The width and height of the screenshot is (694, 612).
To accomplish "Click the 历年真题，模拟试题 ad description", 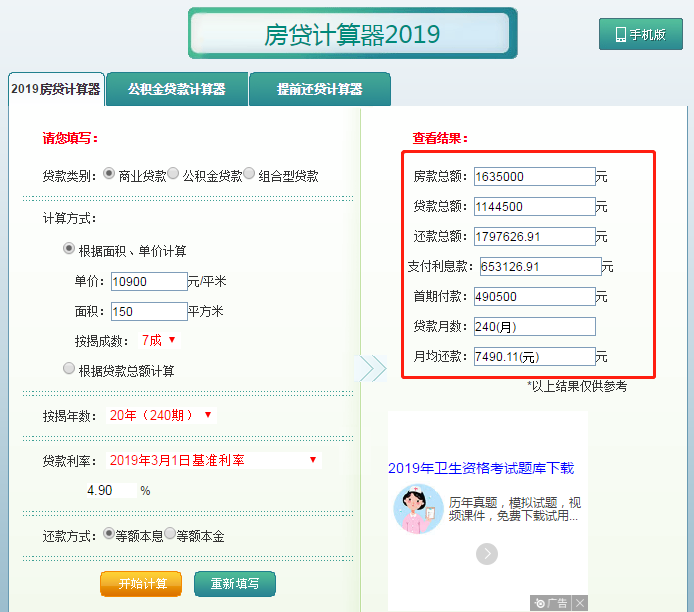I will [x=514, y=509].
